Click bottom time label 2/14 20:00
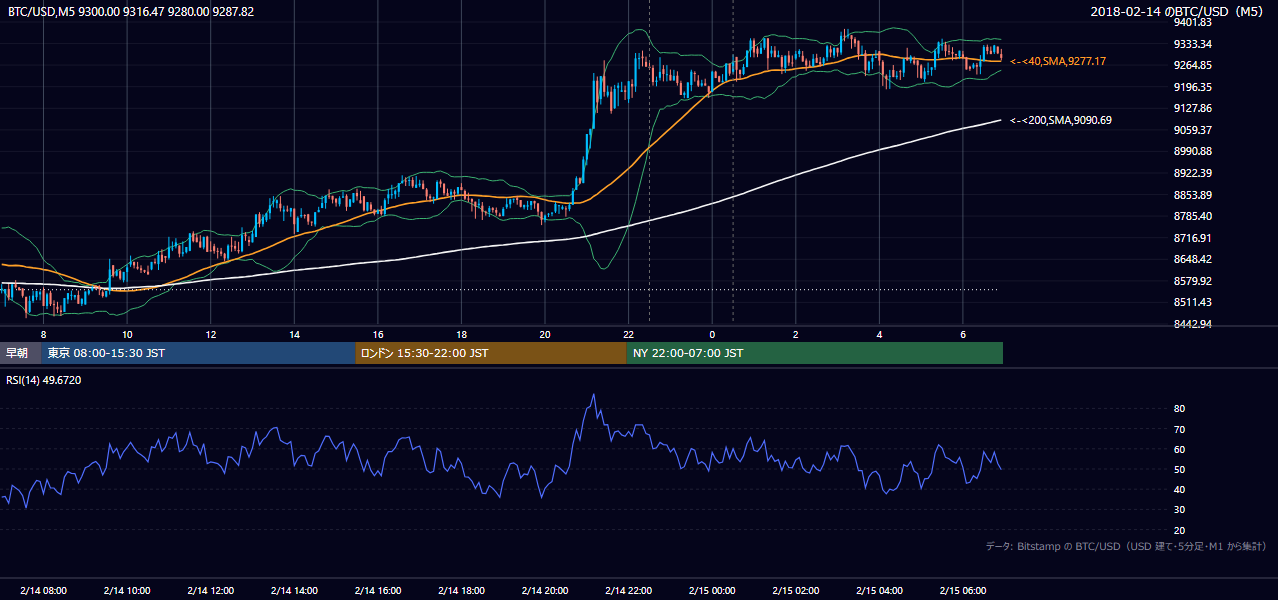Viewport: 1278px width, 600px height. (545, 590)
